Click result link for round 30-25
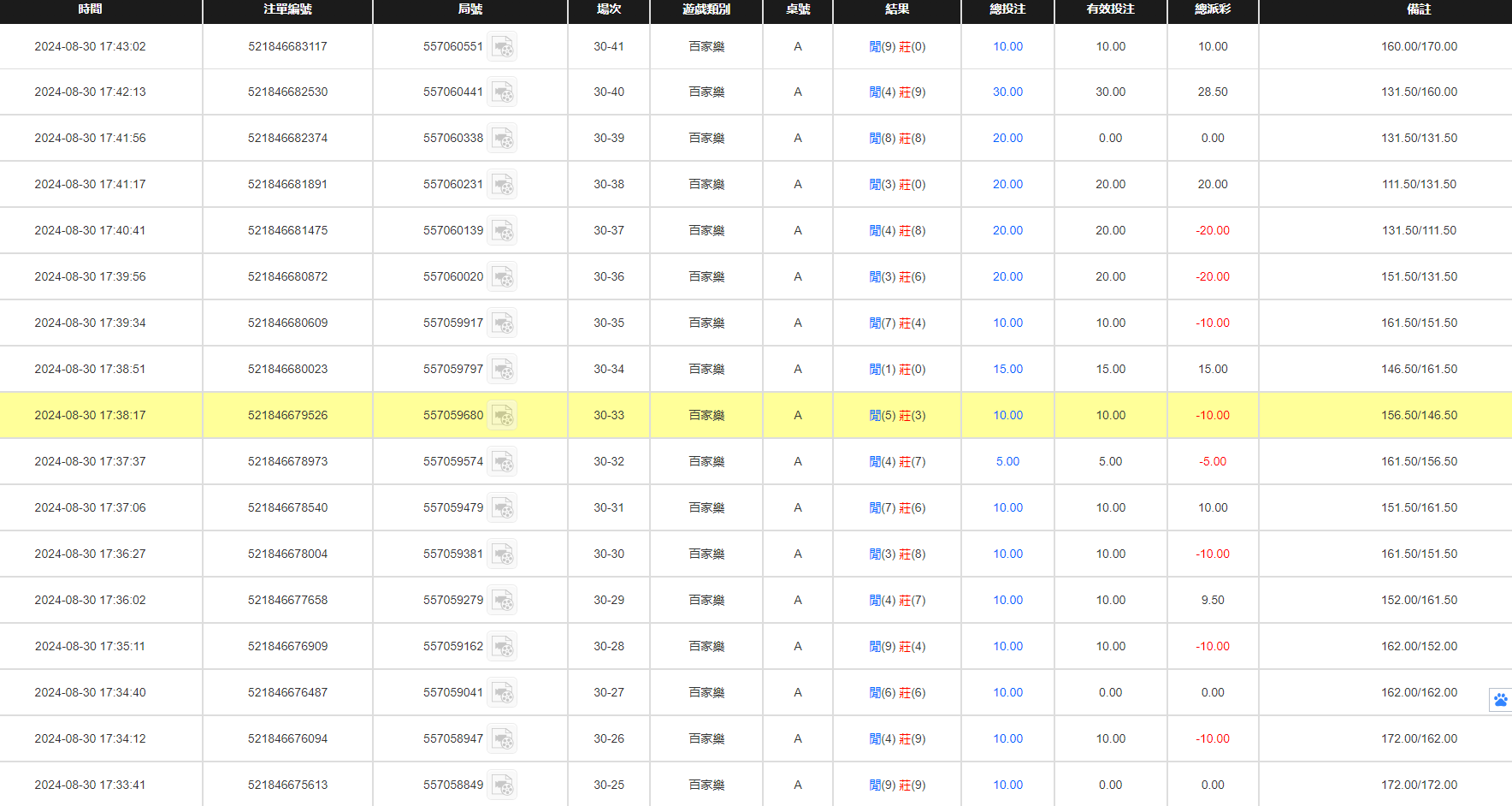Viewport: 1512px width, 806px height. 897,785
